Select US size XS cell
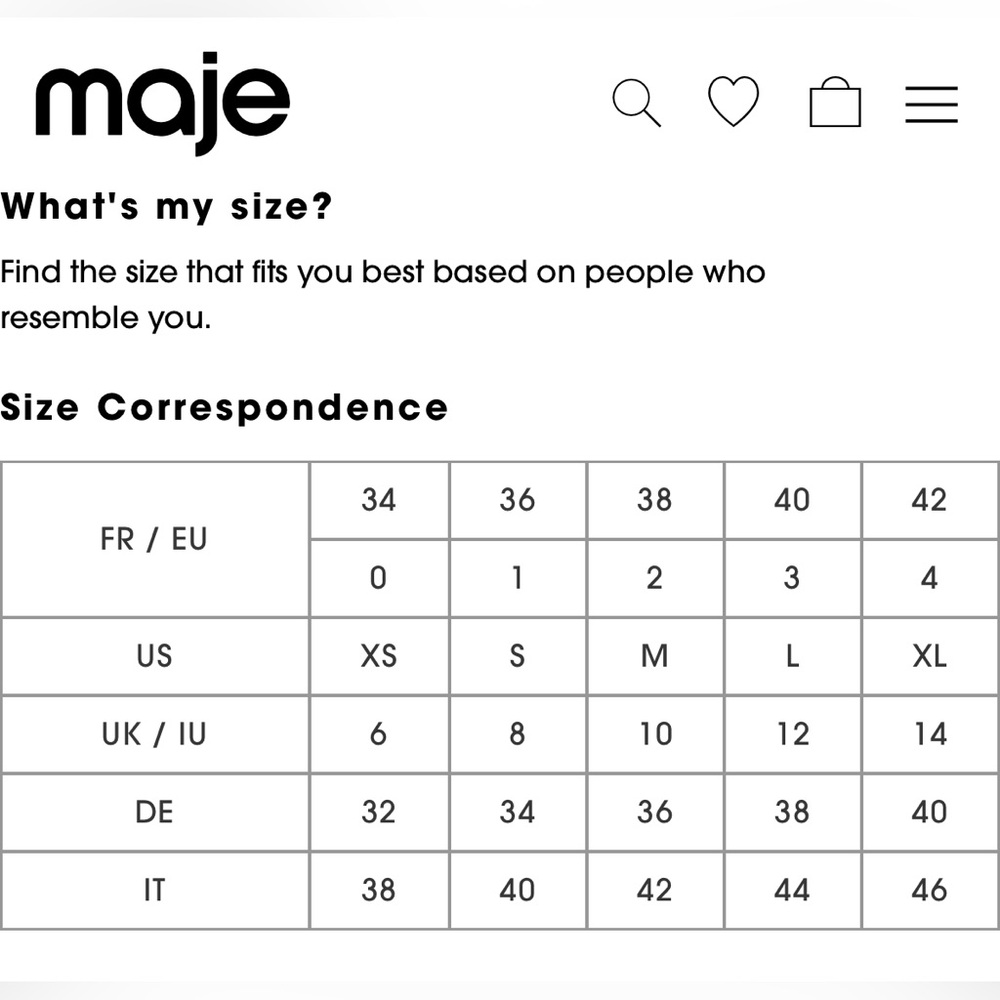Viewport: 1000px width, 1000px height. click(378, 656)
